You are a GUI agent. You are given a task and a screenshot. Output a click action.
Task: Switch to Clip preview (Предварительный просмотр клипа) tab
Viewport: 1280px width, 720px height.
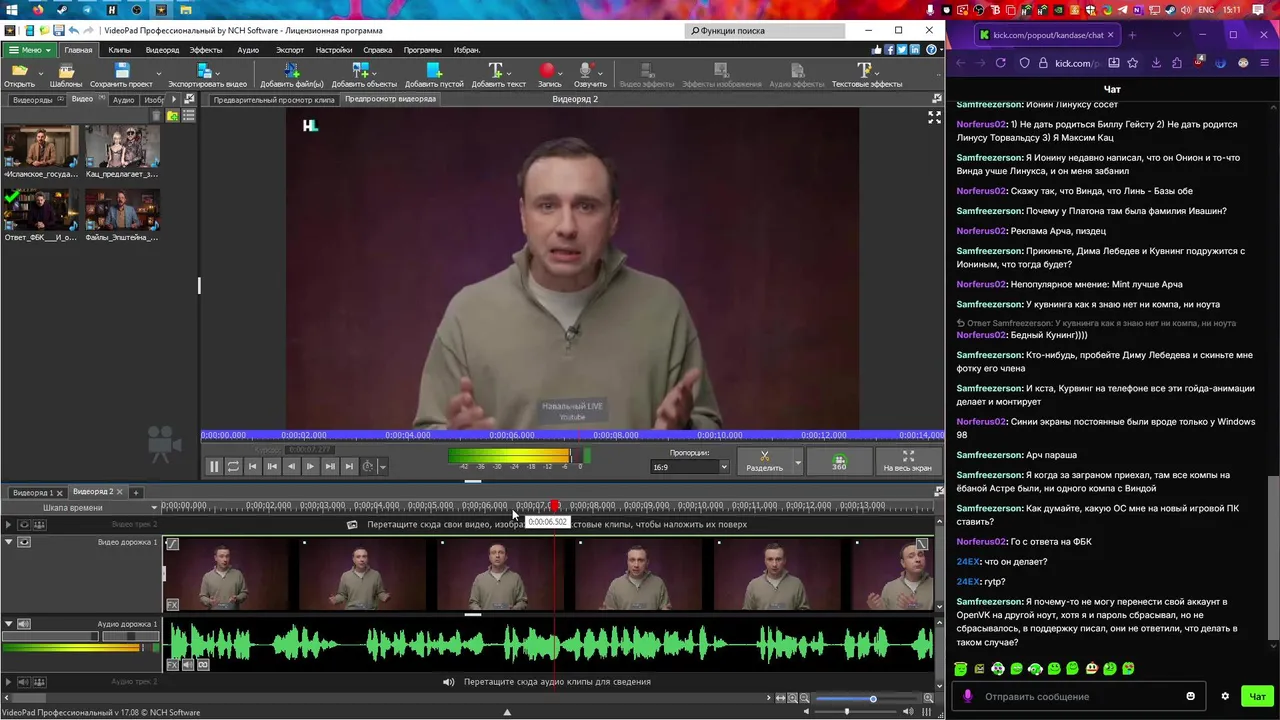[274, 100]
